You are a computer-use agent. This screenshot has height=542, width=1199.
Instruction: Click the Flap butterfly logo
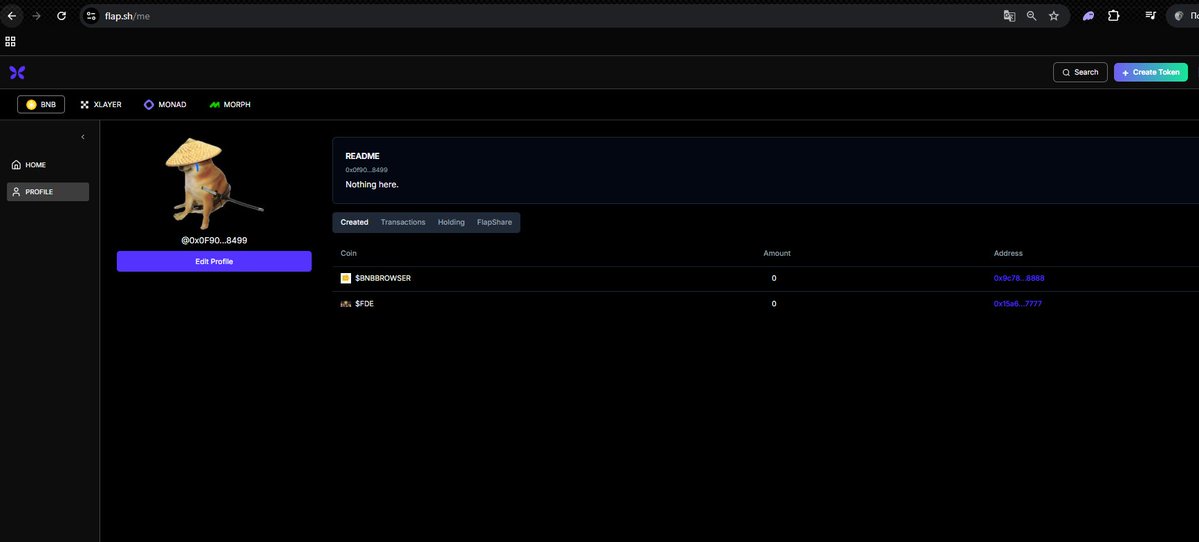[x=17, y=73]
